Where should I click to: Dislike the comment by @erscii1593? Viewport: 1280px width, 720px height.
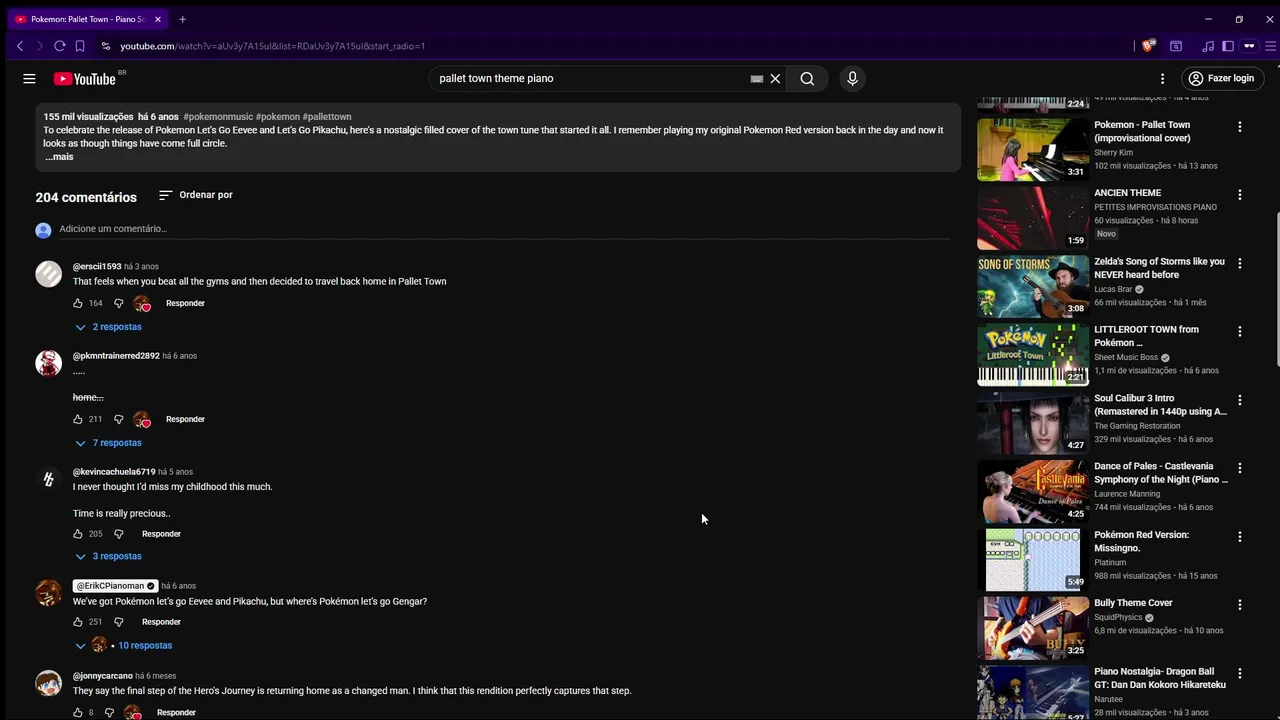(x=118, y=303)
